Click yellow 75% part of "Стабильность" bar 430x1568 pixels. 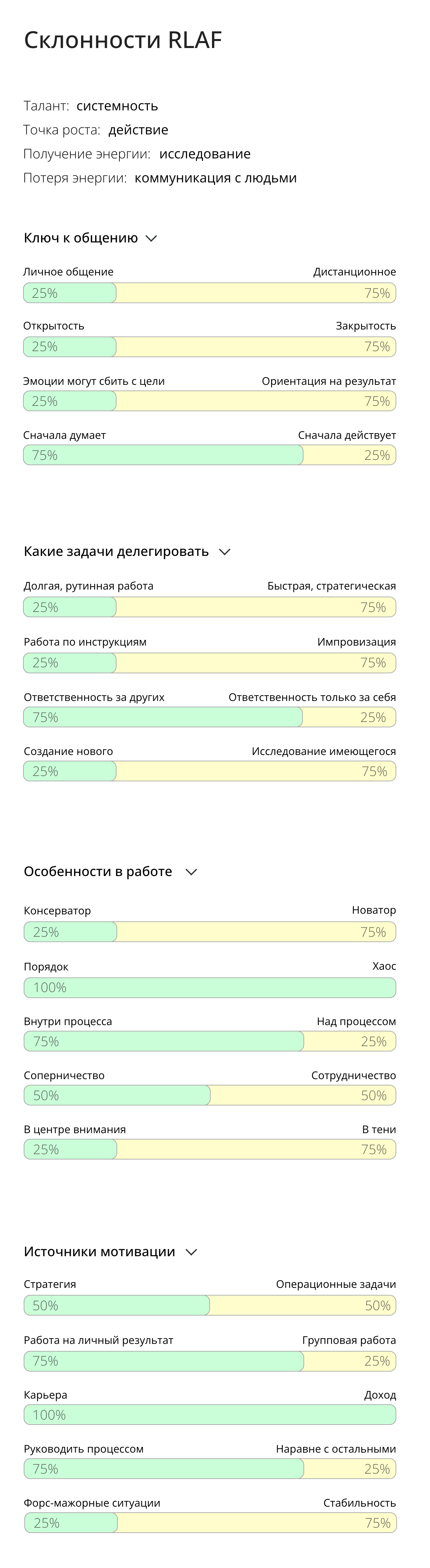[x=256, y=1523]
